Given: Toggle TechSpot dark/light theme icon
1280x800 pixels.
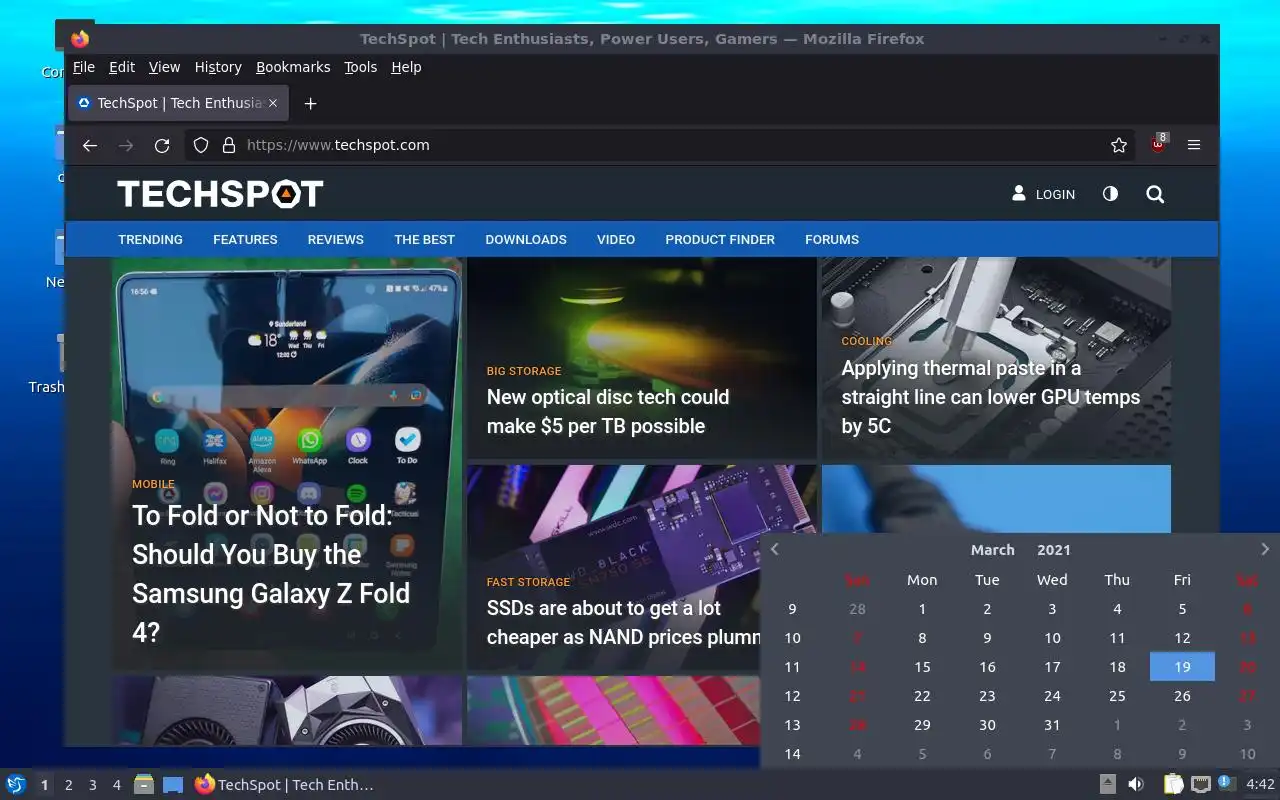Looking at the screenshot, I should tap(1110, 194).
